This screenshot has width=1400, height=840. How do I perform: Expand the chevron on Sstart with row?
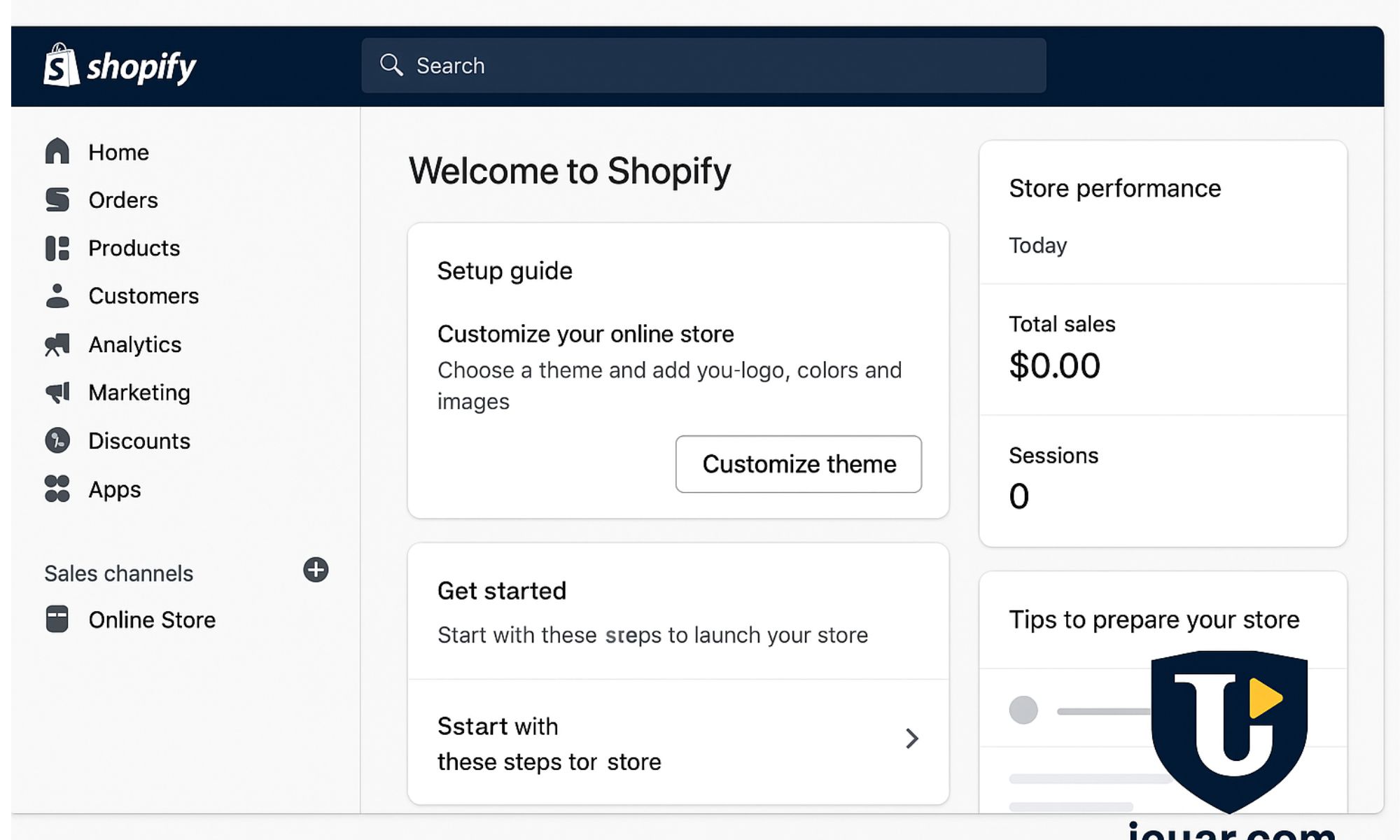click(911, 738)
